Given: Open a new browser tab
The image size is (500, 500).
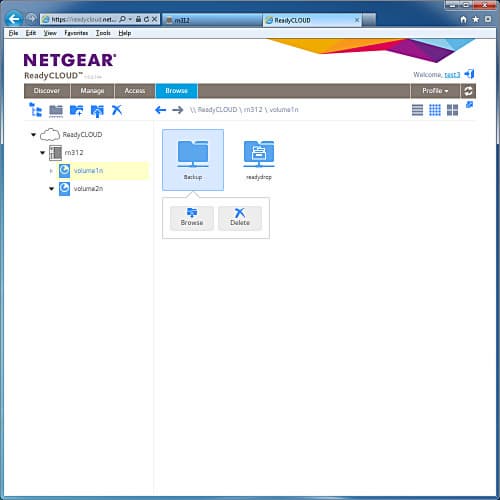Looking at the screenshot, I should coord(369,20).
